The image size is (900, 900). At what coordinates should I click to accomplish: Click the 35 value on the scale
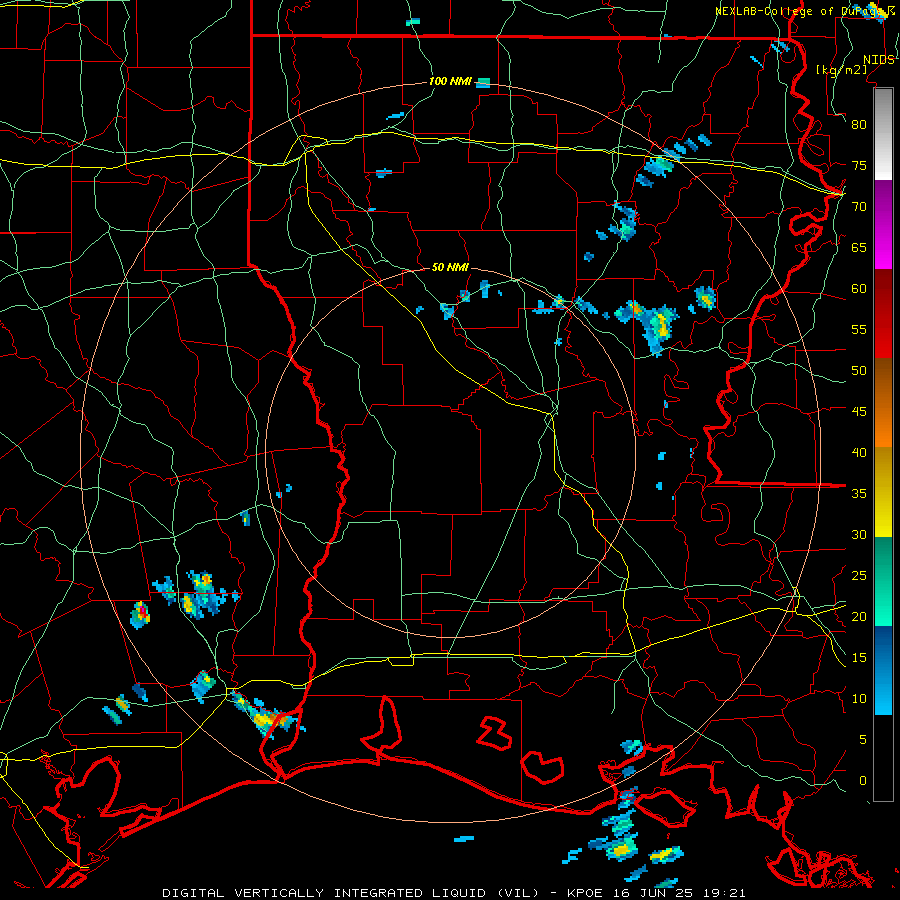tap(859, 494)
